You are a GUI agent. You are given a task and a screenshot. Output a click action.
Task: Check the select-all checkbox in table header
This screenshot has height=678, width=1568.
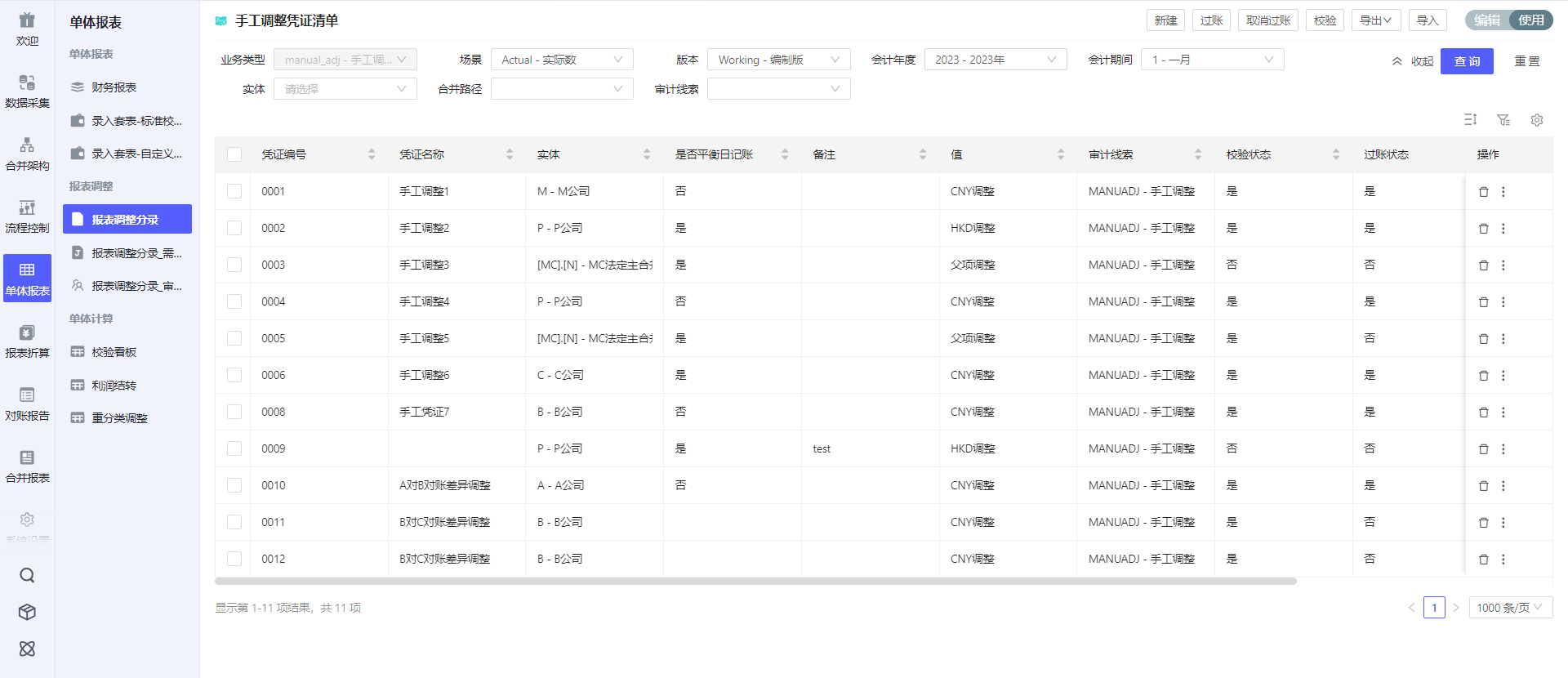[x=234, y=154]
